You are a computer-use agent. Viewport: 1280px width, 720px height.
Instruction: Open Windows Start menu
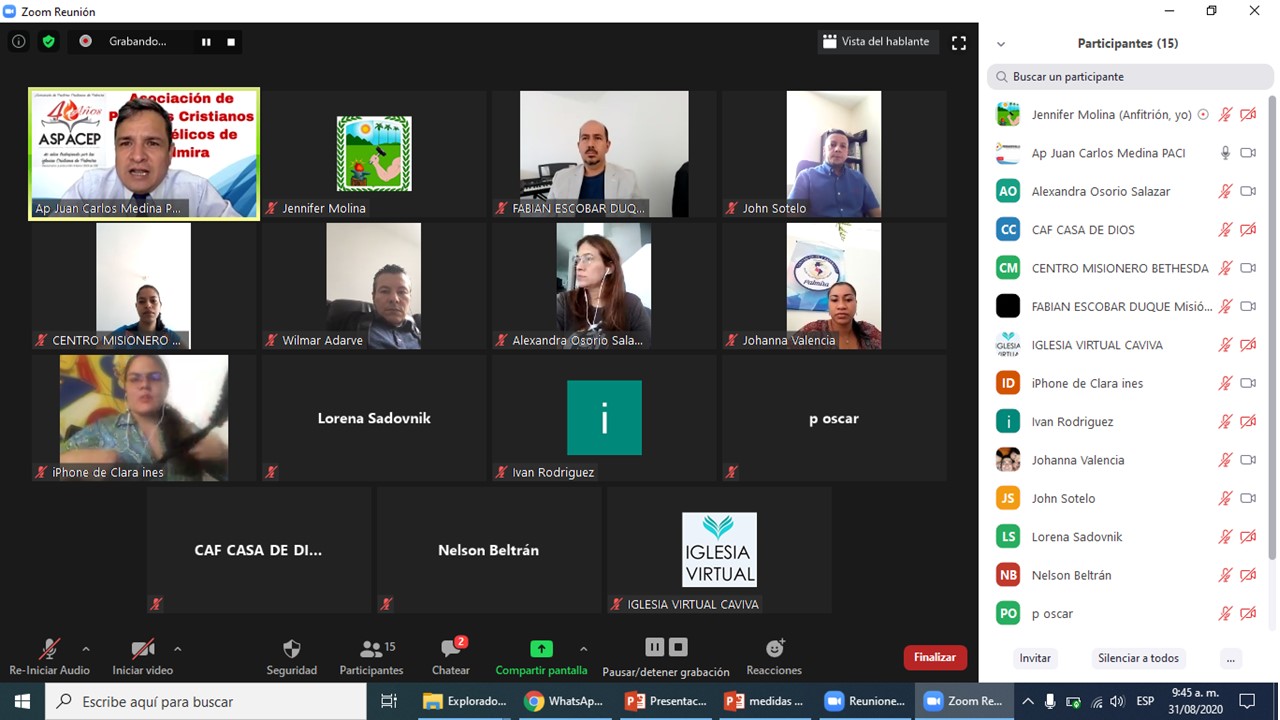(22, 701)
